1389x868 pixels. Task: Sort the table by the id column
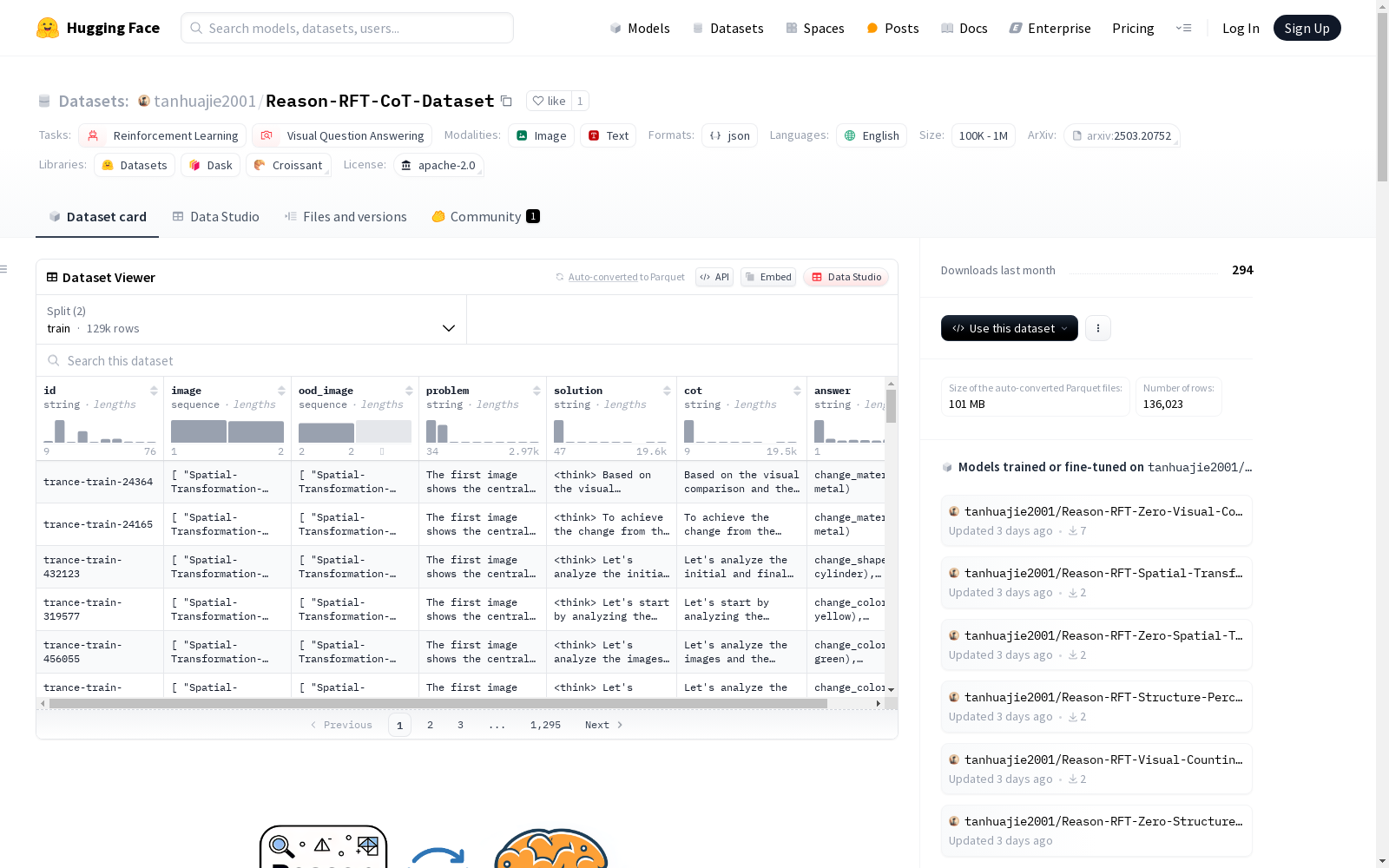[x=154, y=391]
